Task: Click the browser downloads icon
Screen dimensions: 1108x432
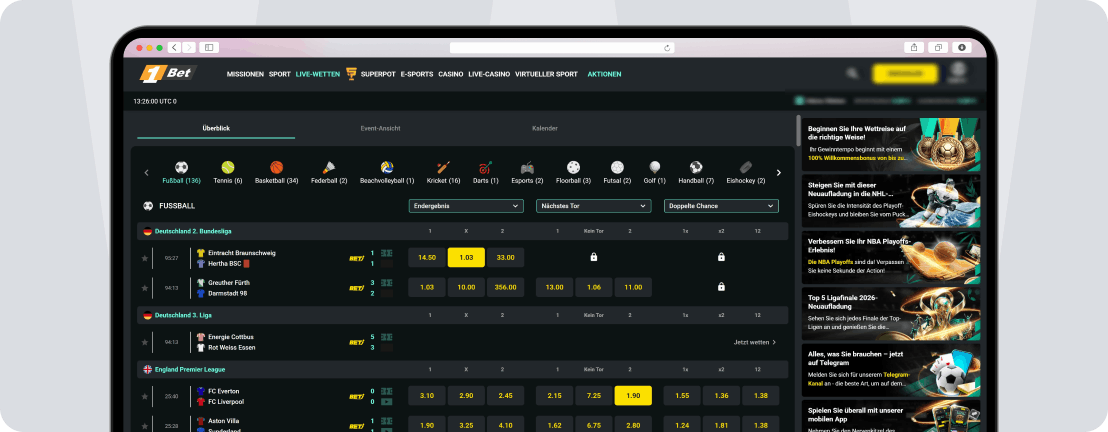Action: click(962, 47)
